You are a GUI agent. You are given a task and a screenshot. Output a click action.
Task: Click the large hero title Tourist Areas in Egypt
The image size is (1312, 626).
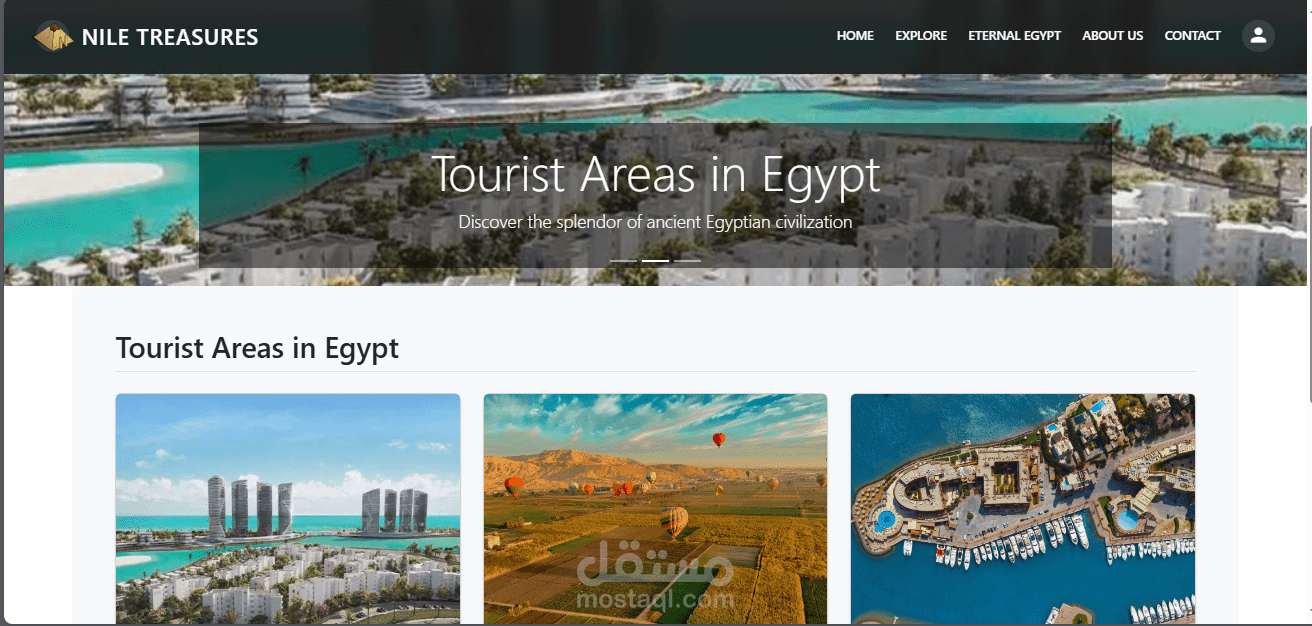click(656, 174)
